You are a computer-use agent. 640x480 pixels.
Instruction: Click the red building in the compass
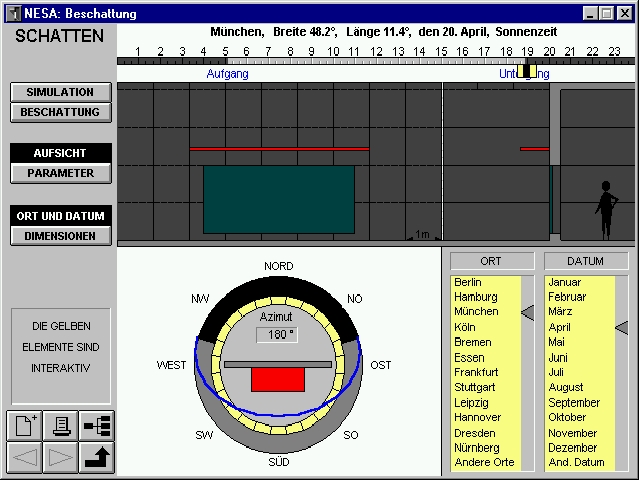point(278,380)
